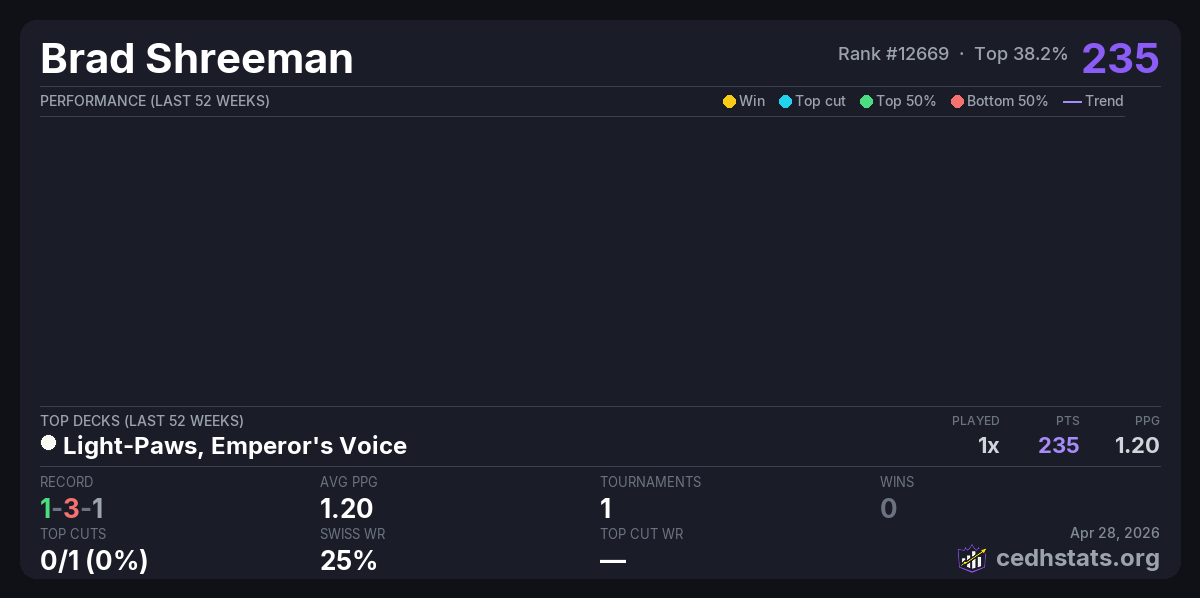
Task: Click the 1-3-1 record value
Action: click(x=72, y=508)
